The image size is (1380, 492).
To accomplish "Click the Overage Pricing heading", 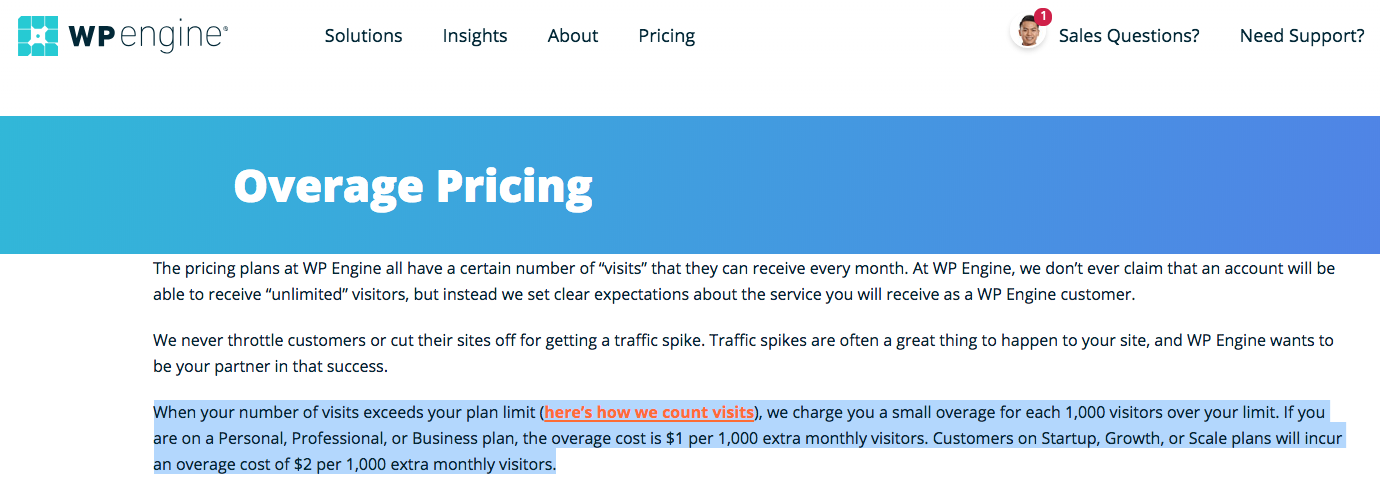I will pyautogui.click(x=413, y=186).
